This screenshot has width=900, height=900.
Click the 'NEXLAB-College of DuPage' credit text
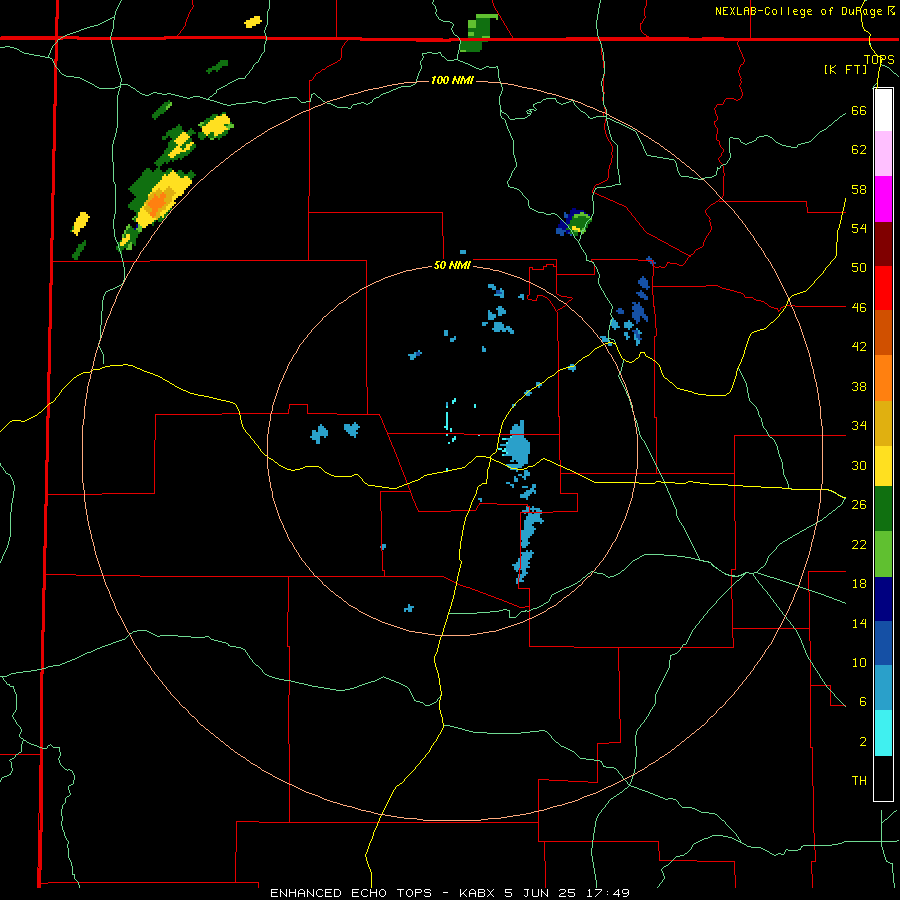[801, 11]
